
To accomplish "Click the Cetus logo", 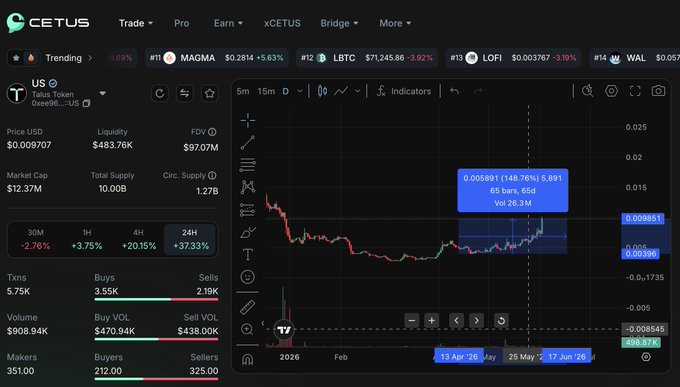I will pyautogui.click(x=48, y=23).
